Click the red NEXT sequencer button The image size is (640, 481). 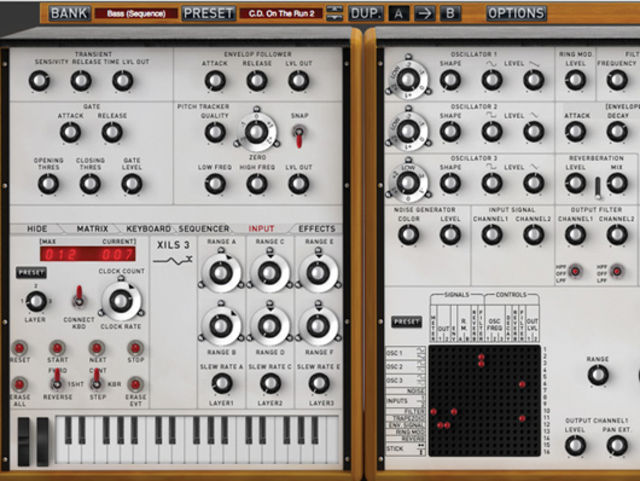point(97,348)
